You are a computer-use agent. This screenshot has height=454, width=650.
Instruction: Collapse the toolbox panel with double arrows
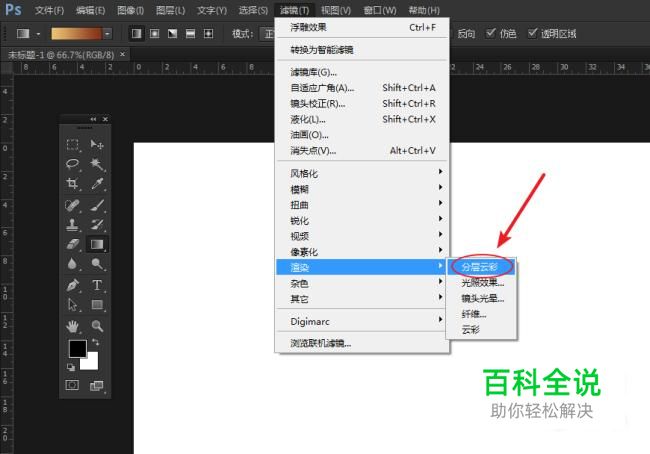coord(93,119)
